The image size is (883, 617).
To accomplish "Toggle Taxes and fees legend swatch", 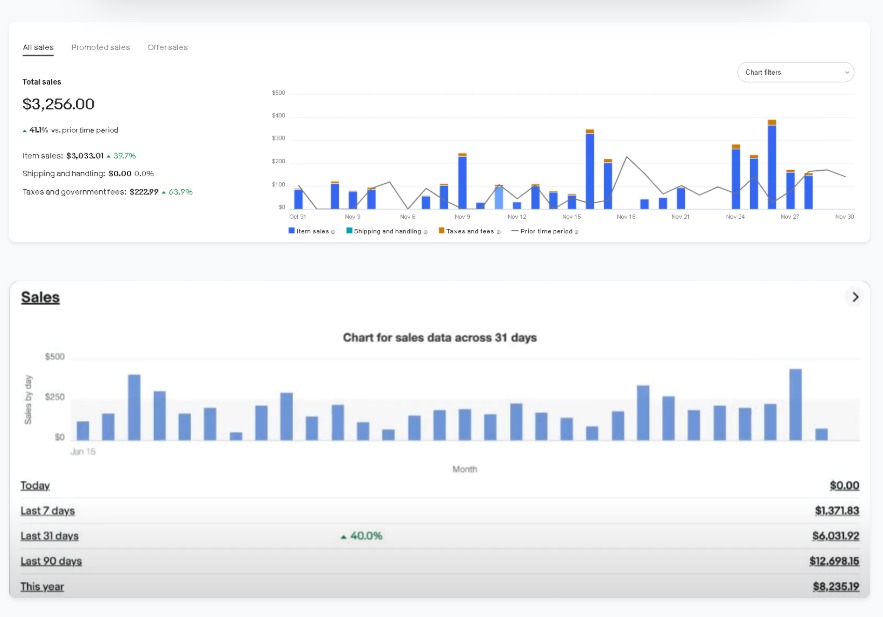I will pyautogui.click(x=441, y=231).
